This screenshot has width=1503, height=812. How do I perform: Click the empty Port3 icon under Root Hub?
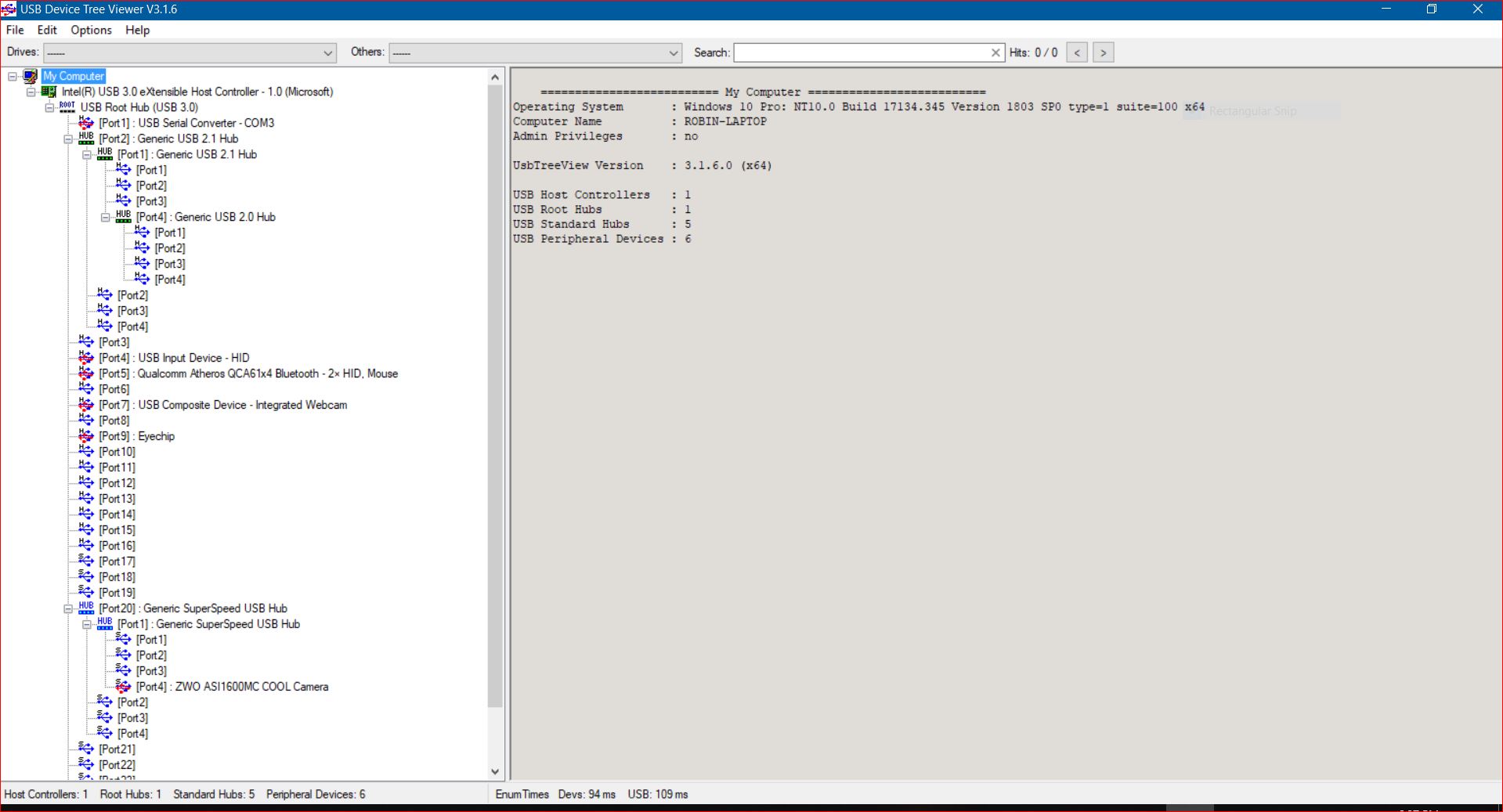pos(86,342)
